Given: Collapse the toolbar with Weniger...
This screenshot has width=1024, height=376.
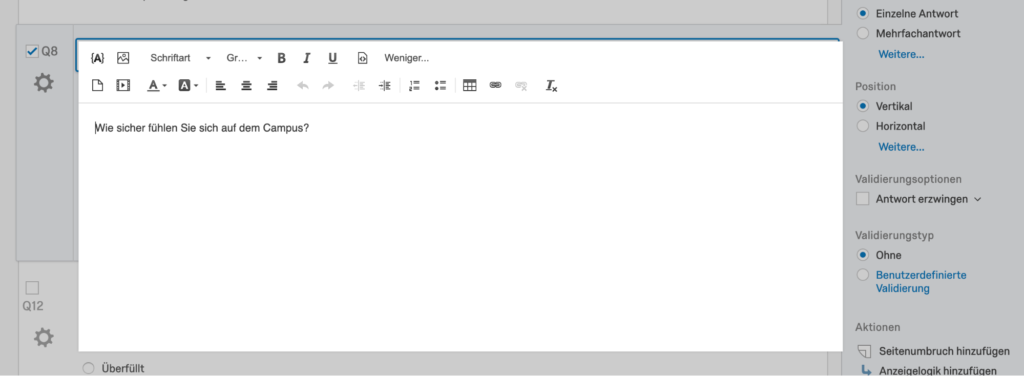Looking at the screenshot, I should 406,58.
